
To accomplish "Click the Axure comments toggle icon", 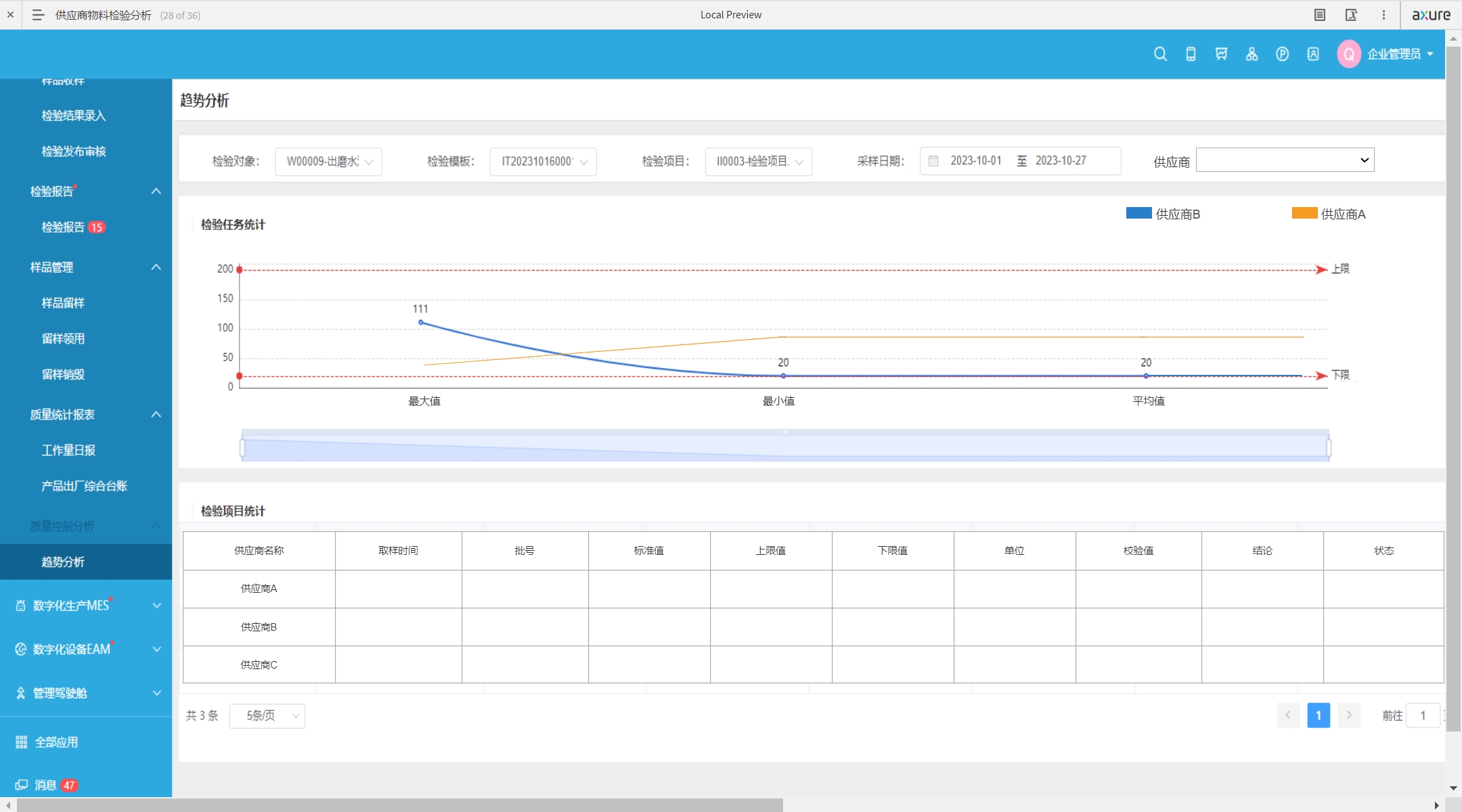I will 1351,15.
